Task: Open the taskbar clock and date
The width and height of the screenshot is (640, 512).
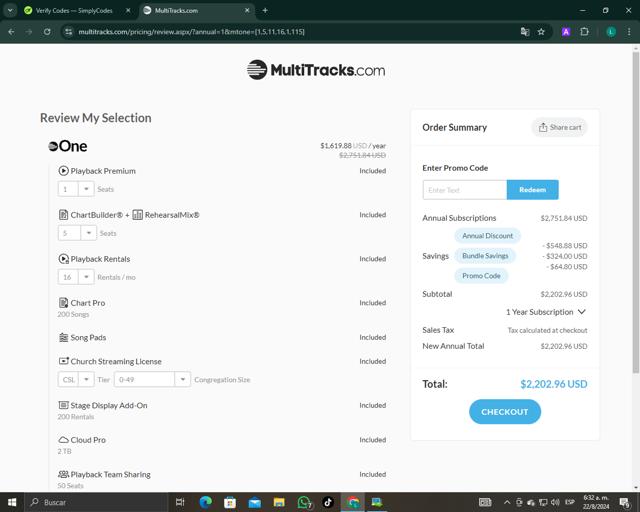Action: pyautogui.click(x=596, y=502)
